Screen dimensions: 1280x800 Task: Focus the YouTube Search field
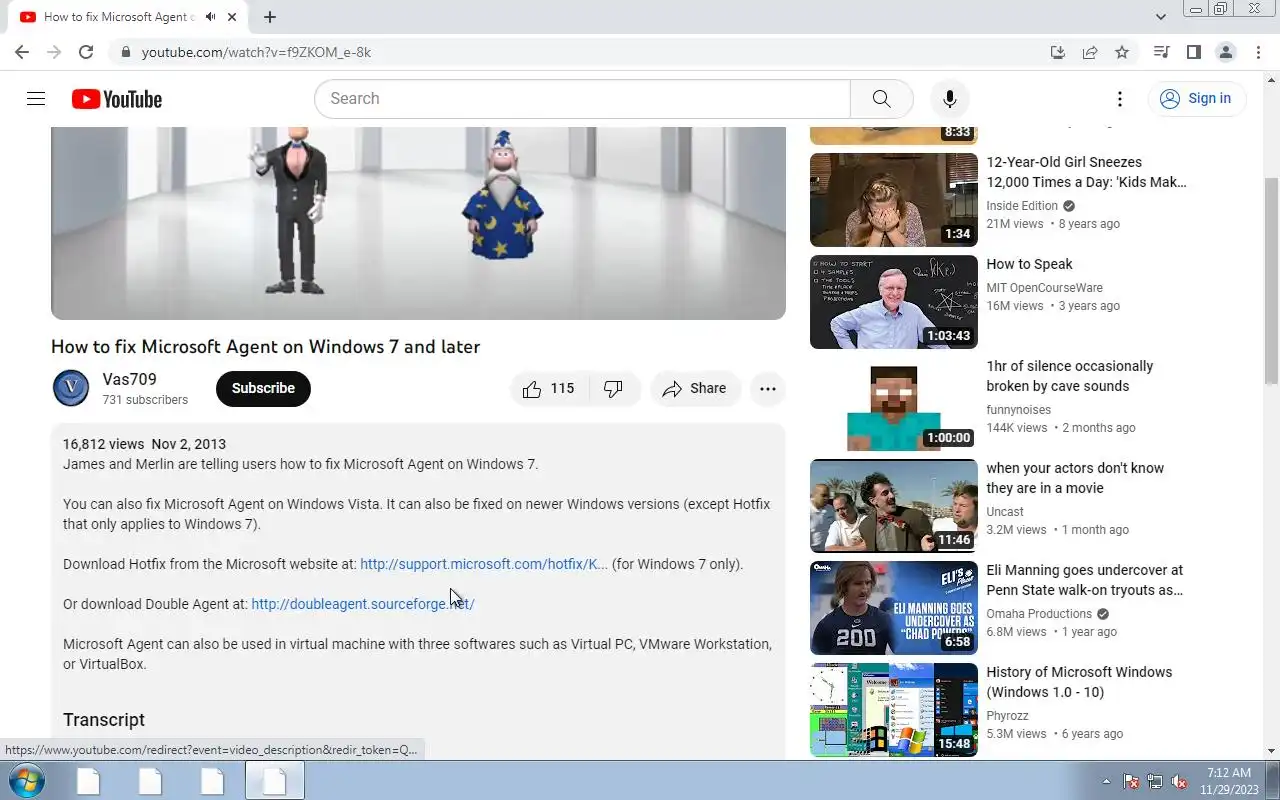[x=583, y=99]
